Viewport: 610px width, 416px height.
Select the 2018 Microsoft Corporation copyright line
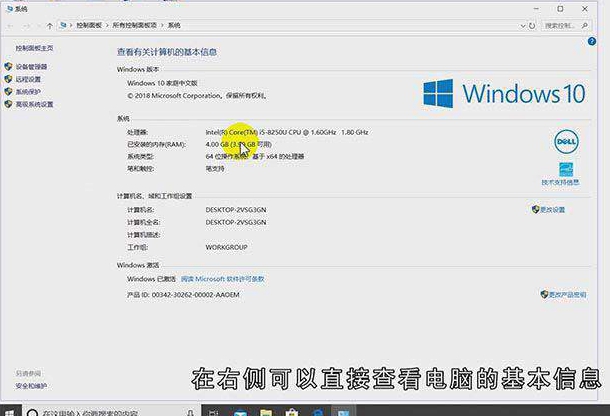[x=196, y=96]
